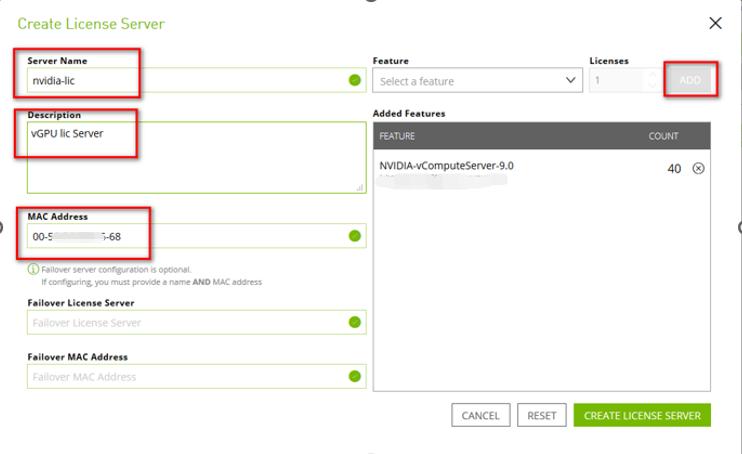742x454 pixels.
Task: Click the RESET button
Action: coord(541,415)
